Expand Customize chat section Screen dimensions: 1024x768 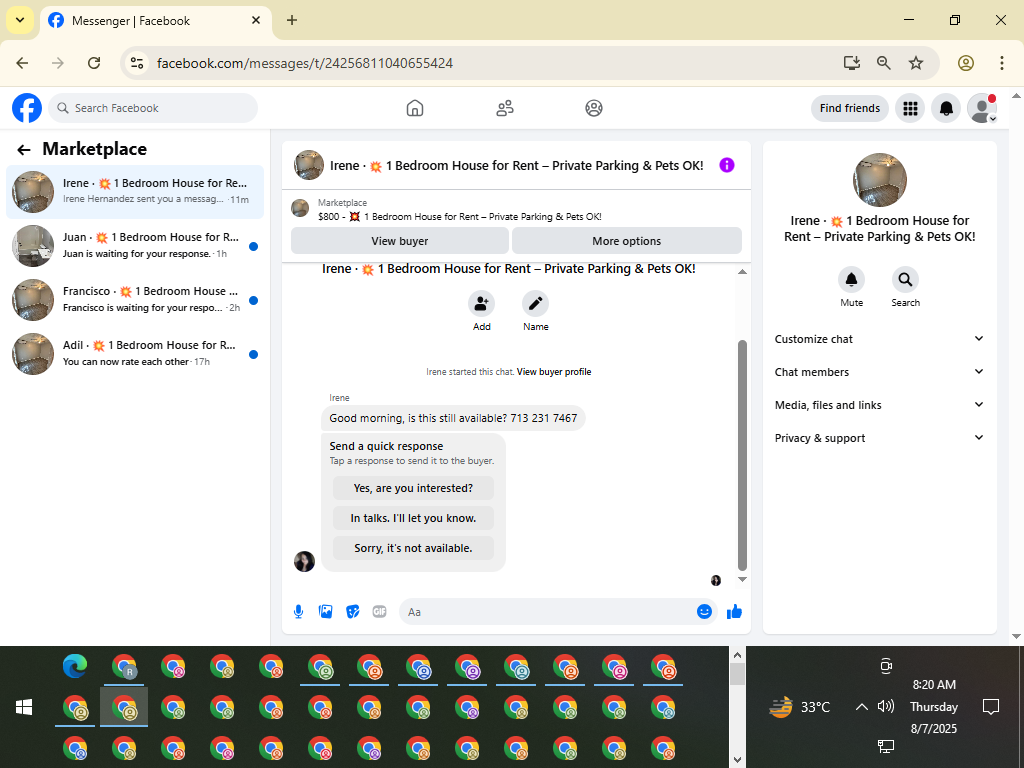pyautogui.click(x=879, y=339)
